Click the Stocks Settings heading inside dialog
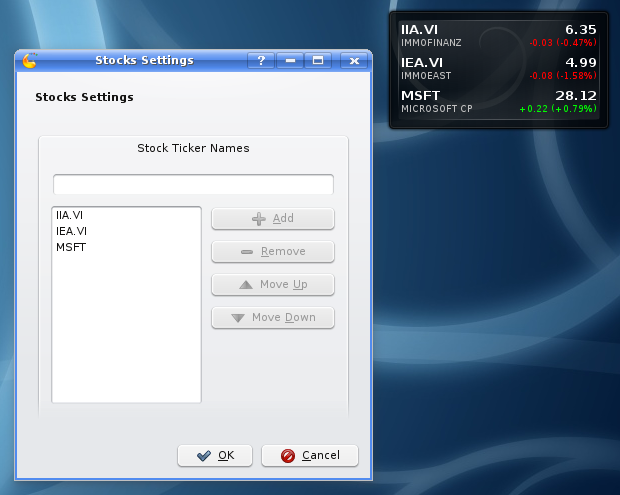Viewport: 620px width, 495px height. [x=84, y=97]
